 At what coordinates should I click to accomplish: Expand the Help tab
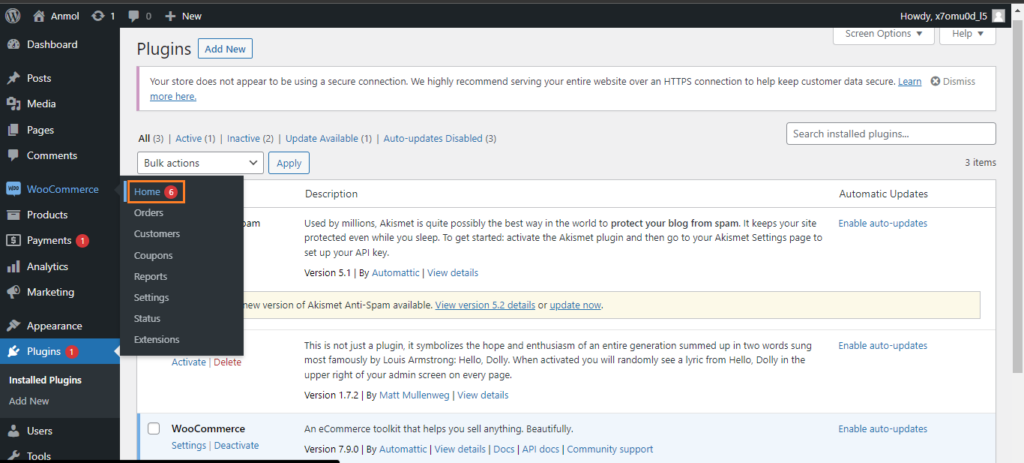pos(967,33)
